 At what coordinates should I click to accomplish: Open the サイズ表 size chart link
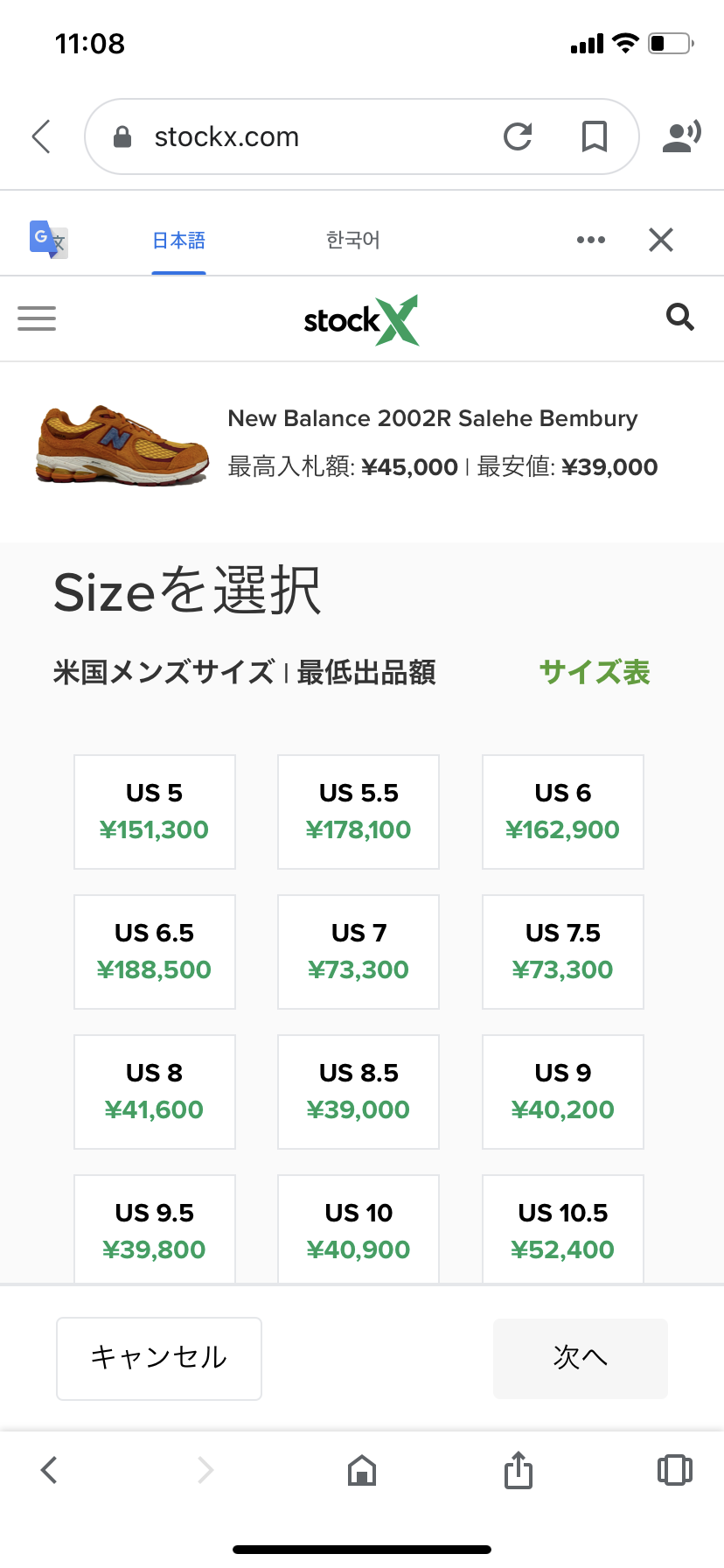[595, 673]
